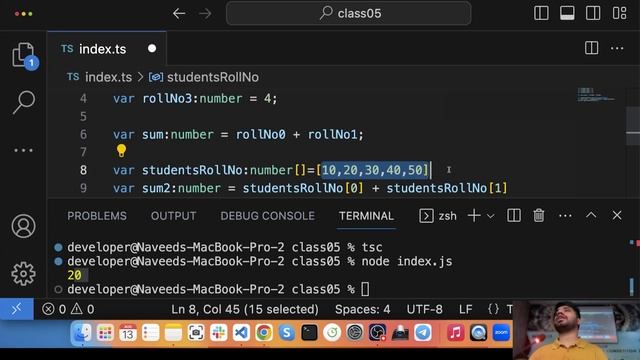The height and width of the screenshot is (360, 640).
Task: Go back with the left arrow
Action: [x=179, y=13]
